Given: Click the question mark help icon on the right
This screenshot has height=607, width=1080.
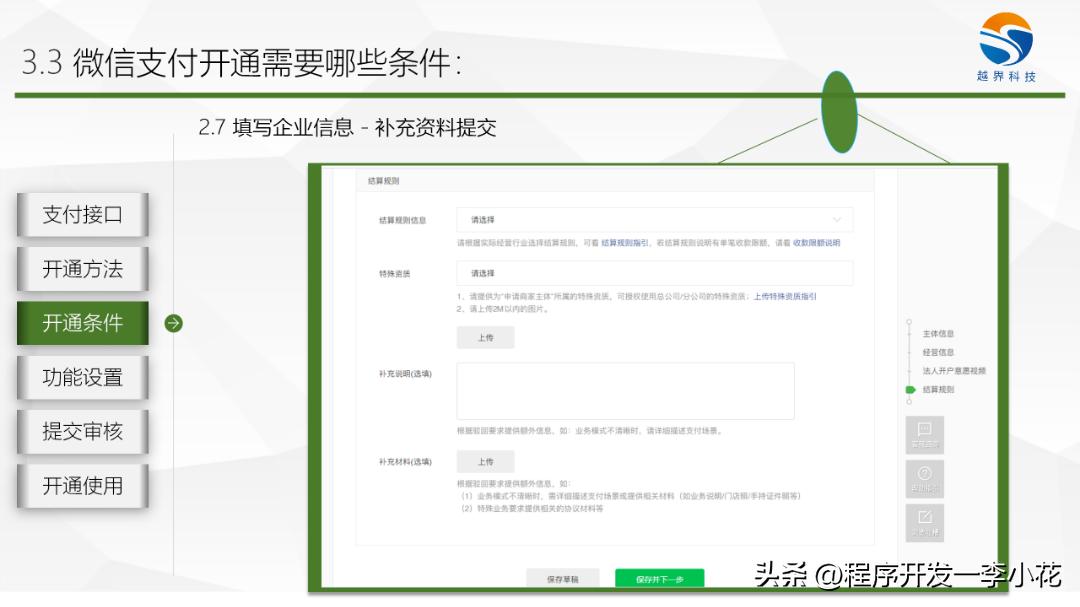Looking at the screenshot, I should 924,478.
